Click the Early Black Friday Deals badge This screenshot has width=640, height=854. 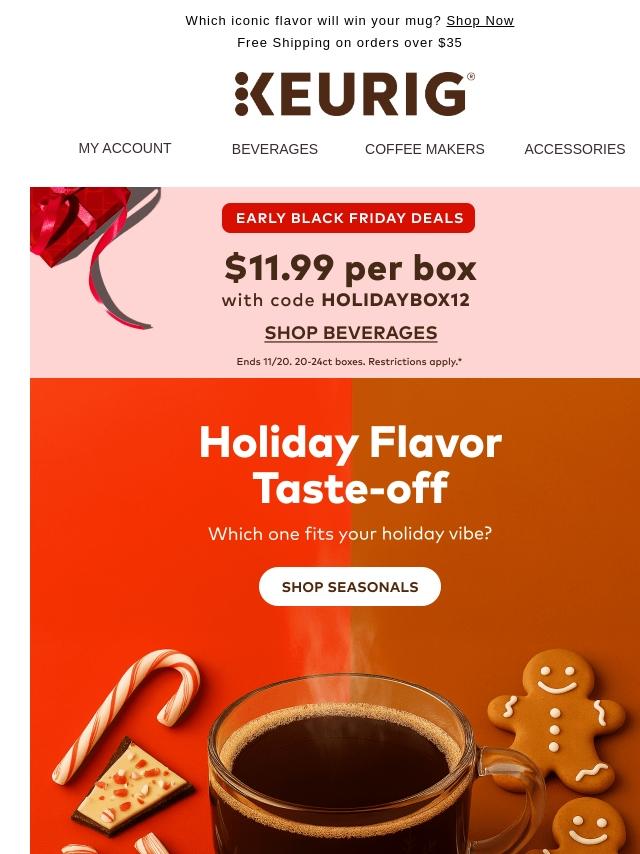tap(349, 218)
